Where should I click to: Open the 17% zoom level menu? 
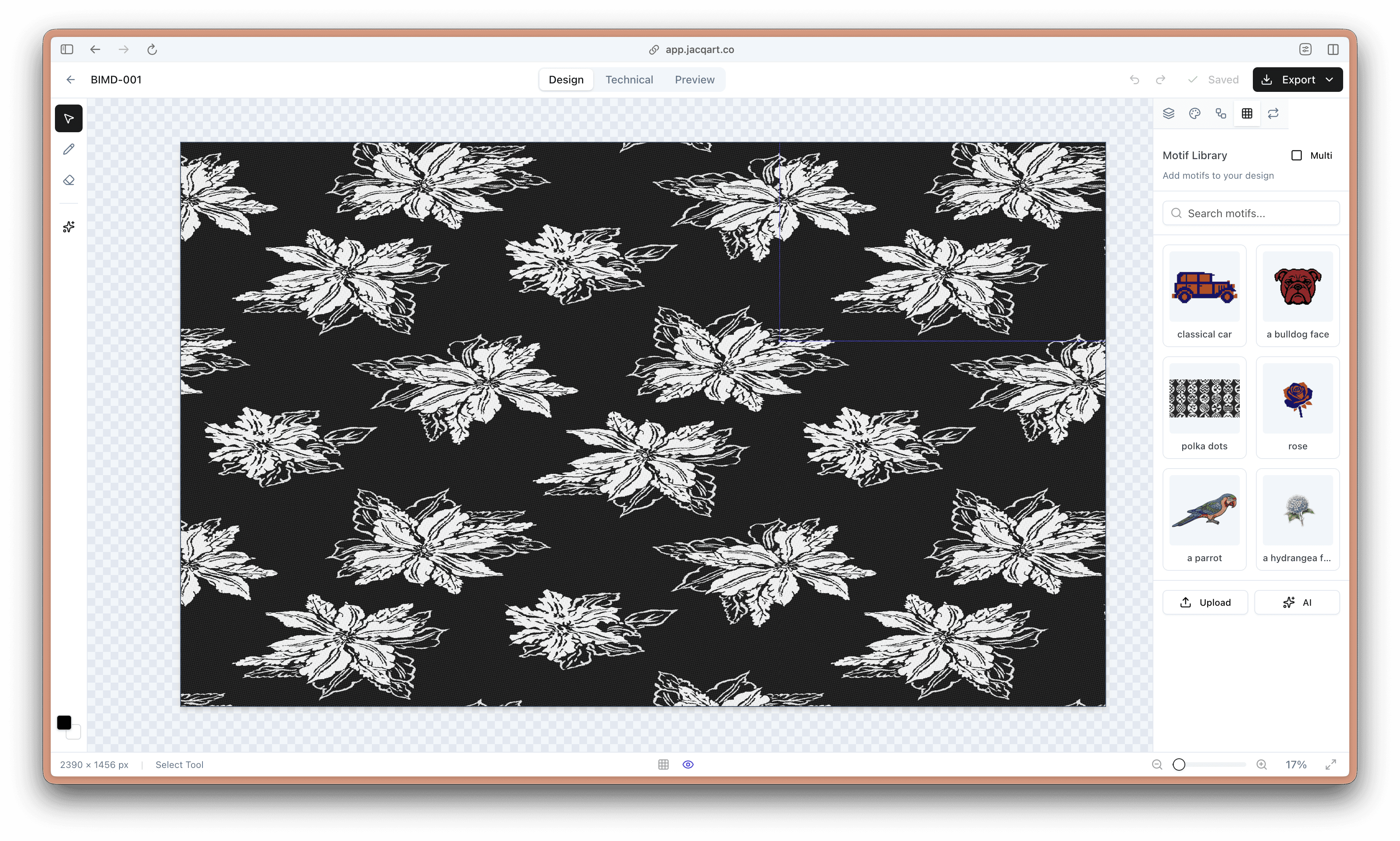tap(1295, 765)
